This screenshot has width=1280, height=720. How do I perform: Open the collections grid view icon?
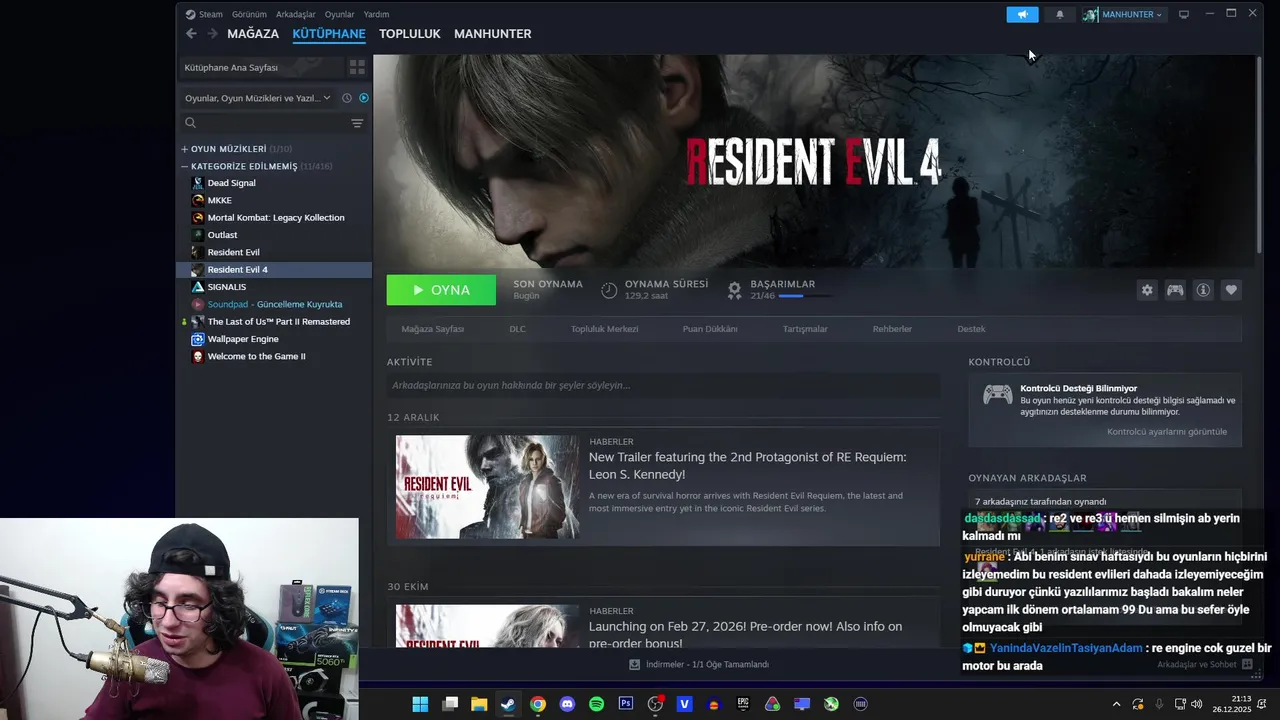click(357, 68)
